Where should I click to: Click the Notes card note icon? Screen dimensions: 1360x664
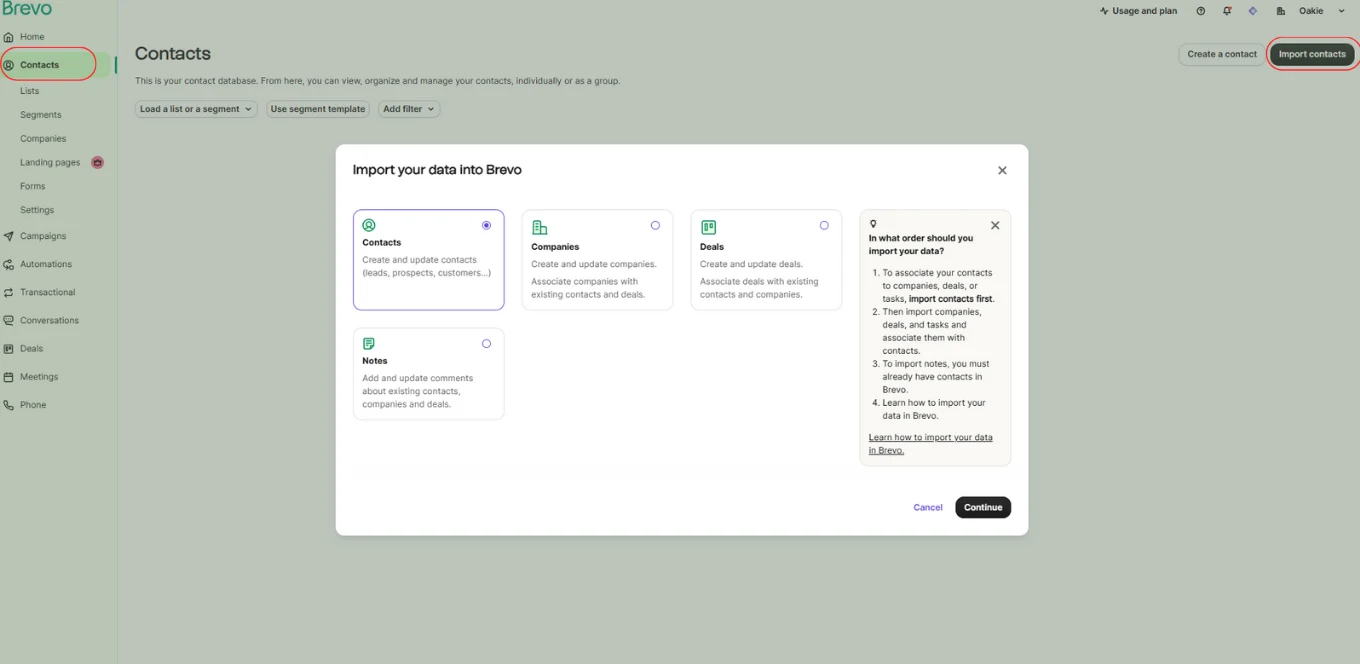[369, 343]
